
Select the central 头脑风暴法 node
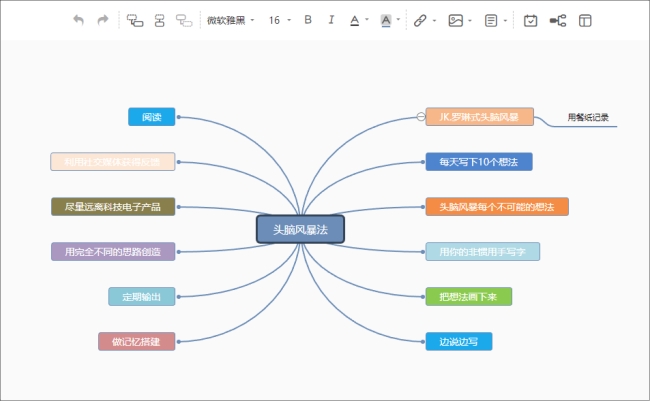[x=300, y=229]
